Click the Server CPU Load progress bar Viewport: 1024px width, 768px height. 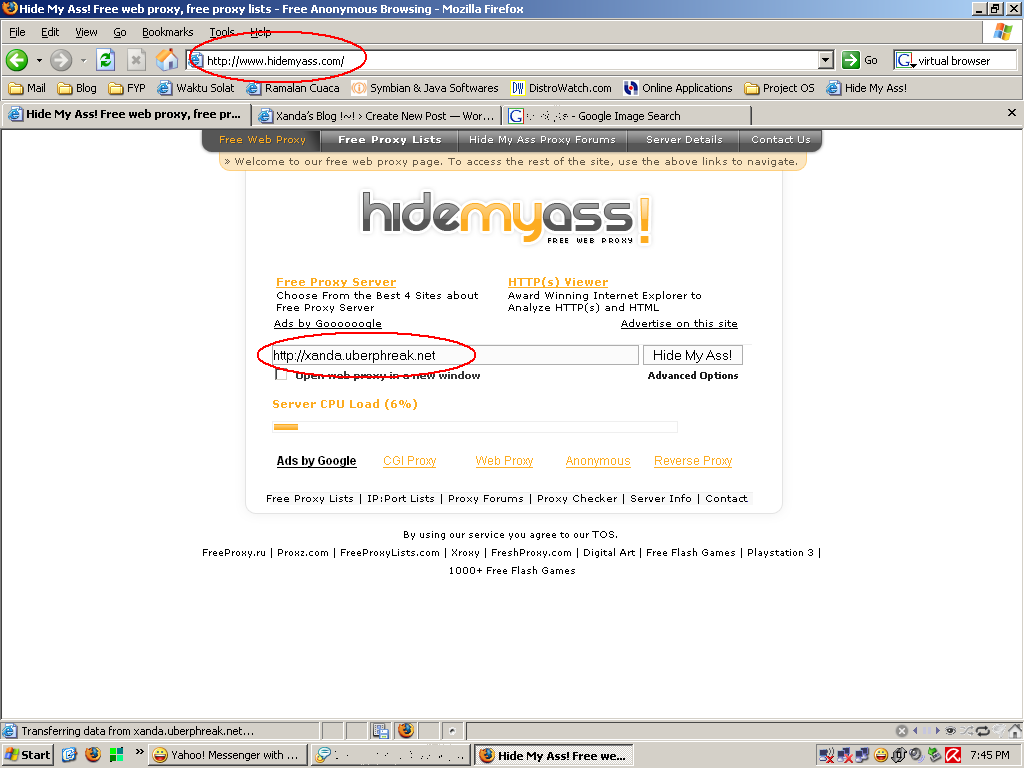tap(475, 427)
